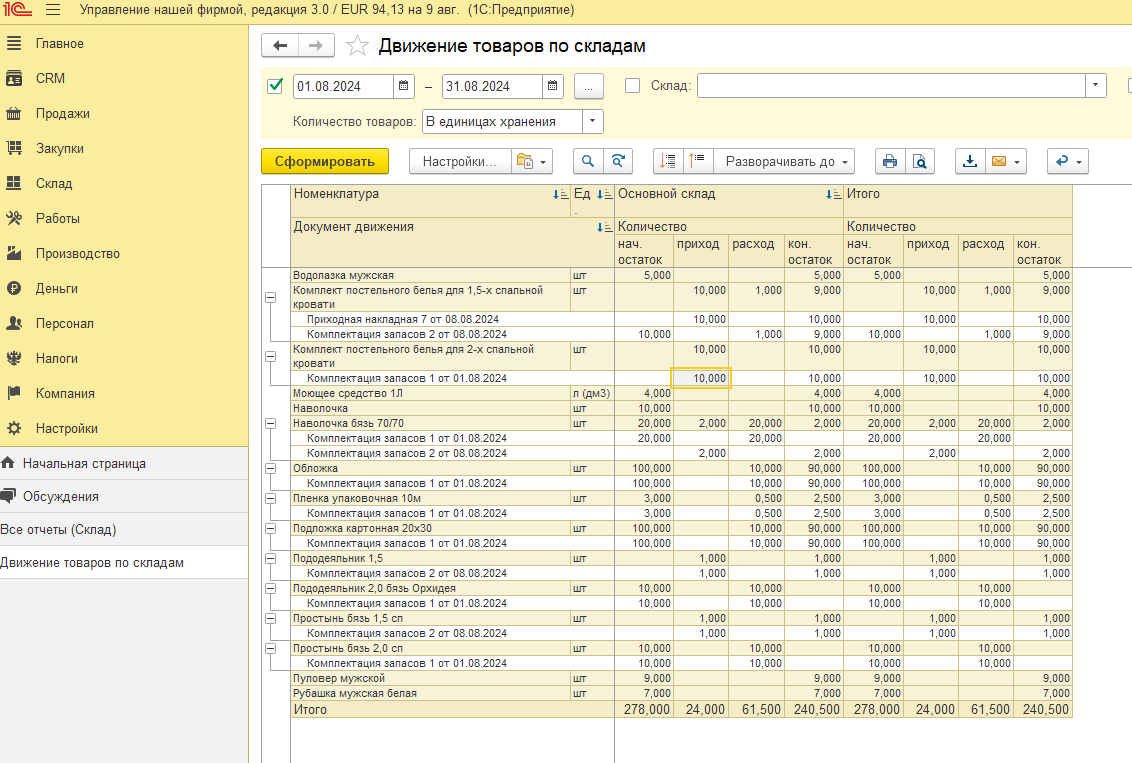Collapse Комплект постельного белья 1,5-х спальной group
Viewport: 1132px width, 763px height.
(x=271, y=297)
